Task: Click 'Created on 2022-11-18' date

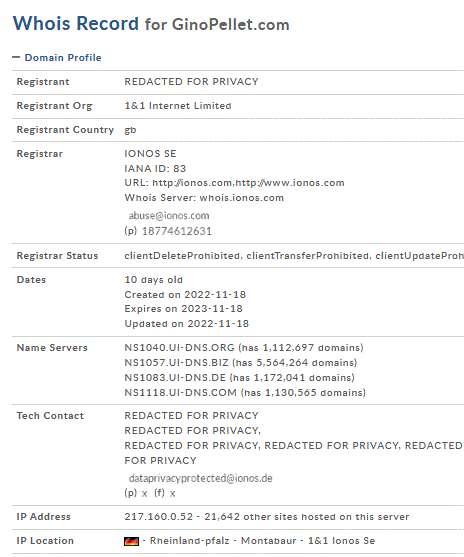Action: (185, 294)
